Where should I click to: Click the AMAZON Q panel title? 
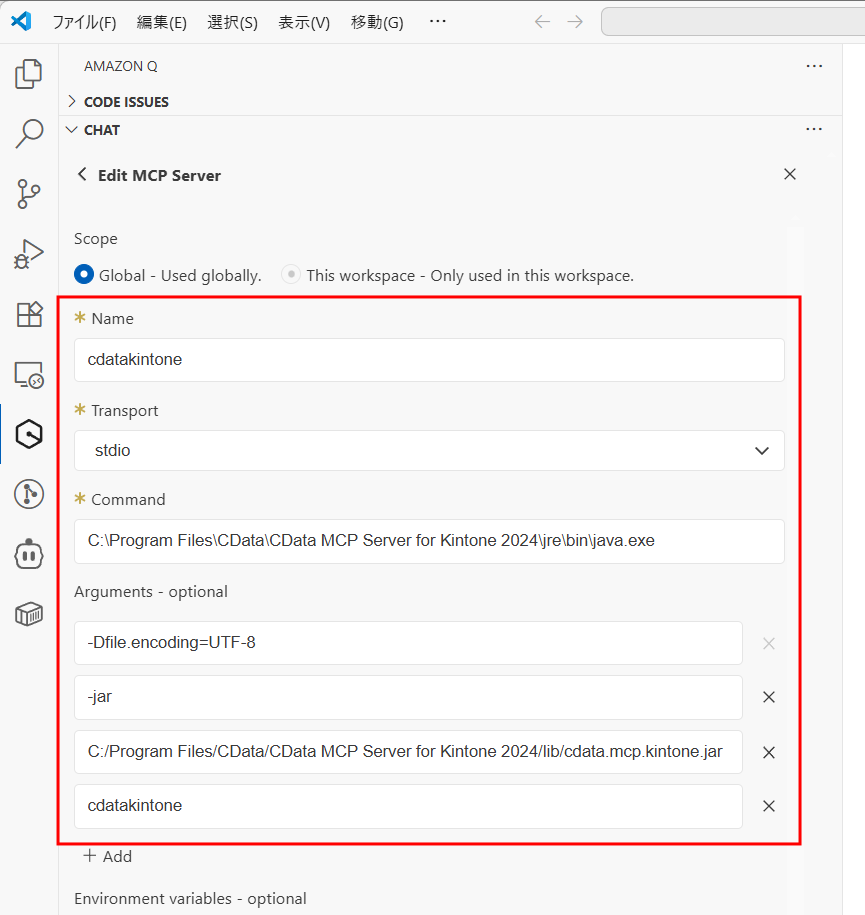coord(121,66)
